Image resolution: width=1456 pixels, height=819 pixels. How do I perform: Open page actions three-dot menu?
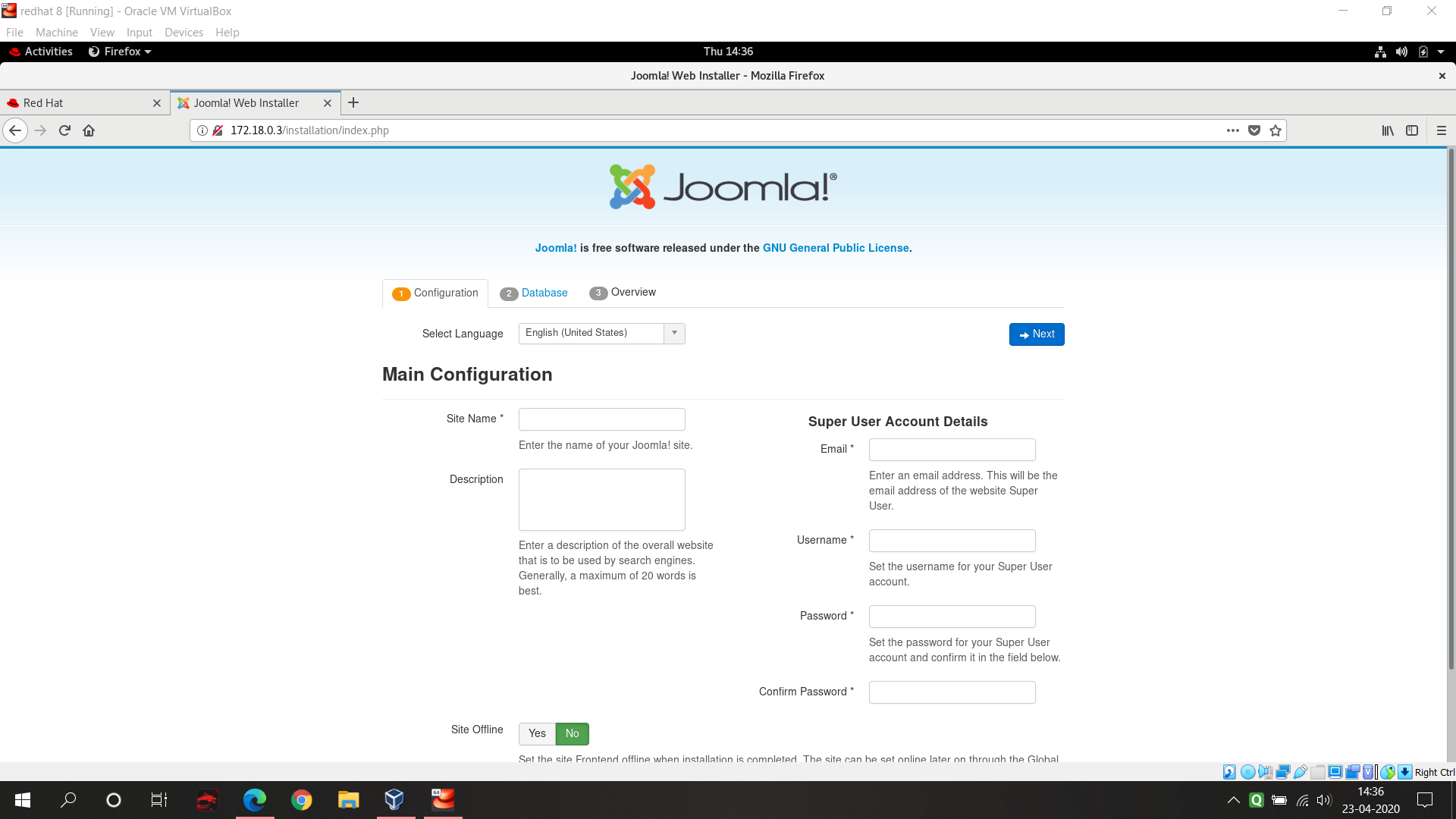click(1233, 130)
